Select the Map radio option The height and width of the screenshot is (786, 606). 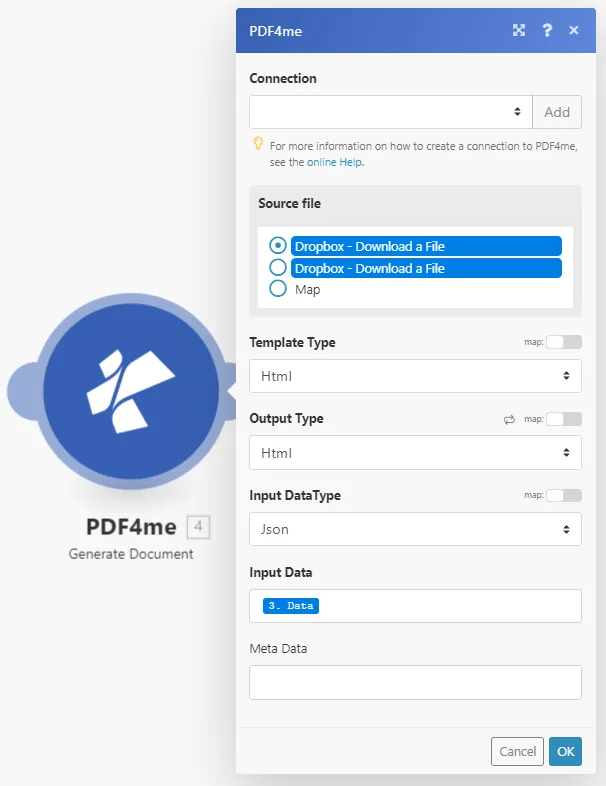[278, 289]
